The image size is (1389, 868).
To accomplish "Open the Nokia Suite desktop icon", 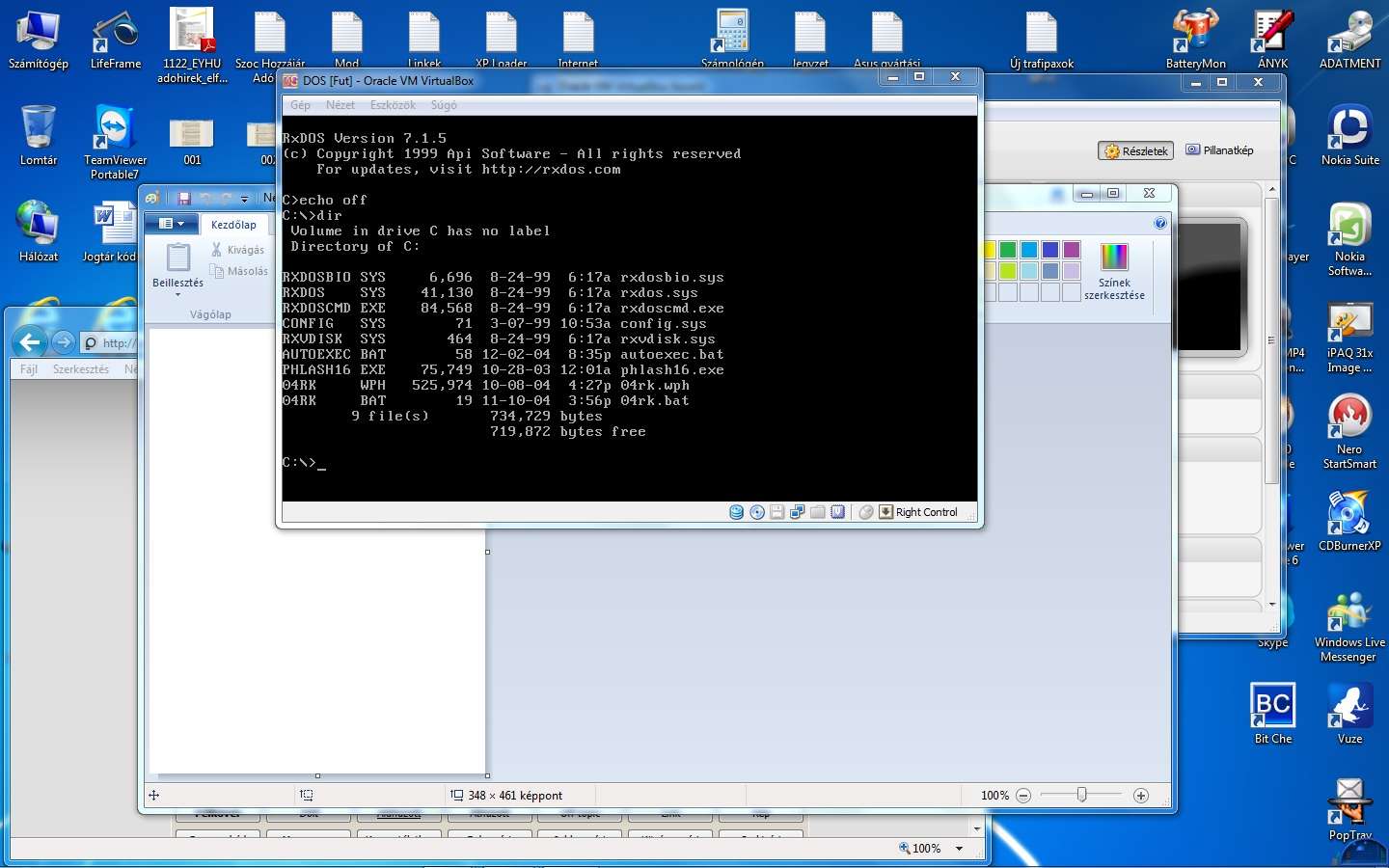I will [x=1350, y=136].
